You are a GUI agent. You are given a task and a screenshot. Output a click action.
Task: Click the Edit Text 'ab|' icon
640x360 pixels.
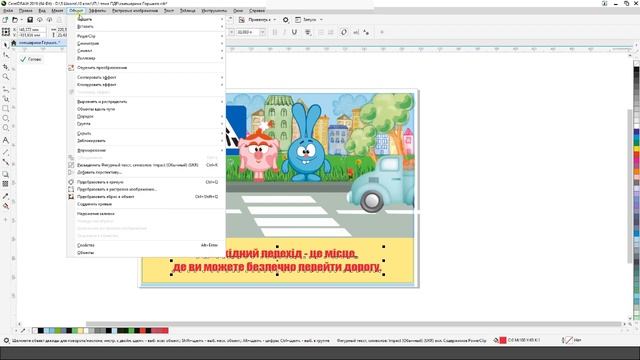(x=356, y=32)
